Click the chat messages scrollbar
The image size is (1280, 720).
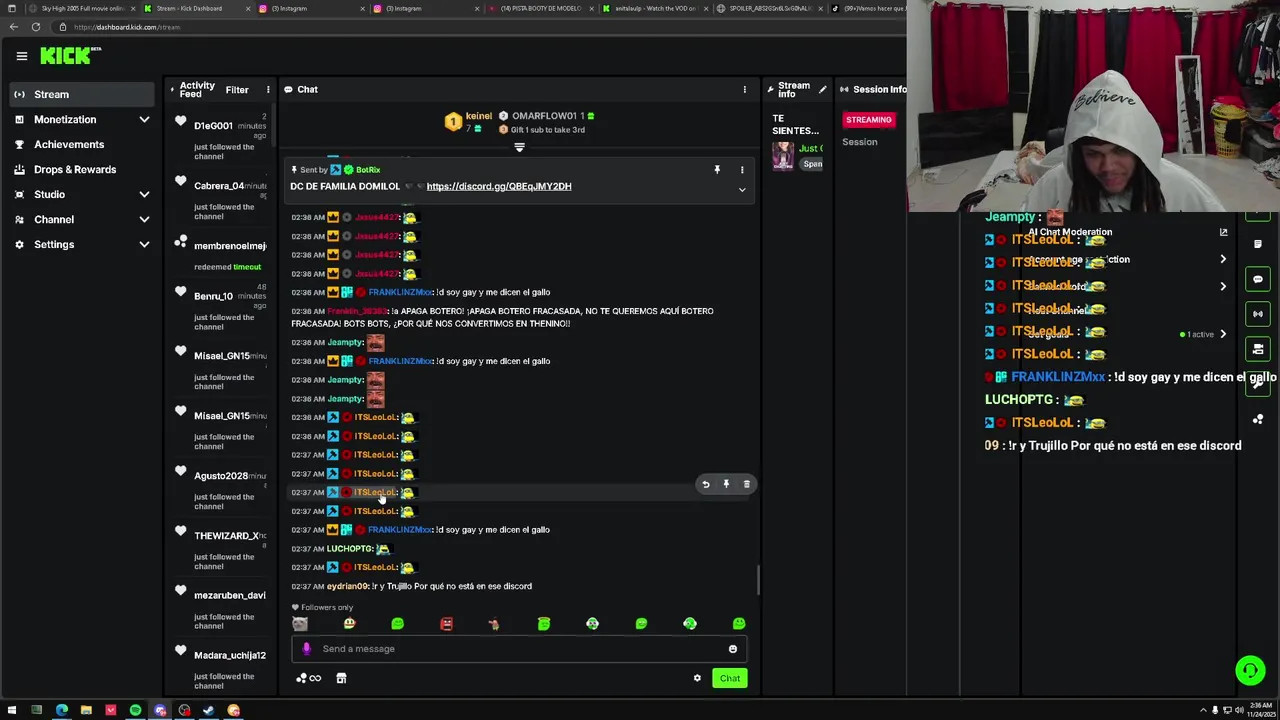coord(757,578)
